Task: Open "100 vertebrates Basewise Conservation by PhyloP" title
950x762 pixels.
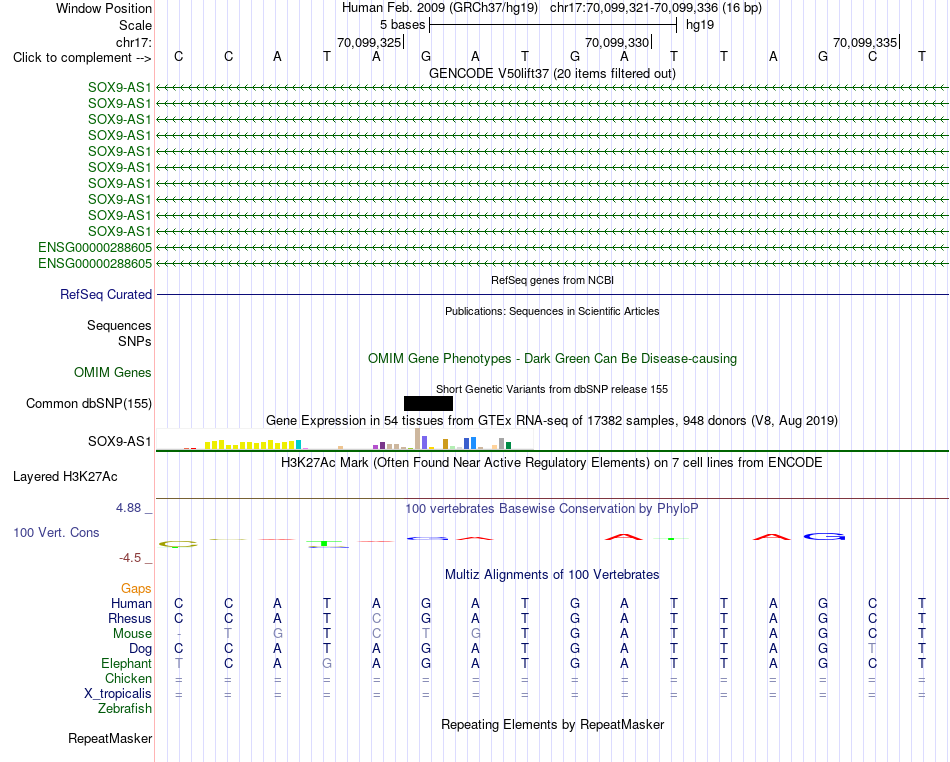Action: tap(552, 509)
